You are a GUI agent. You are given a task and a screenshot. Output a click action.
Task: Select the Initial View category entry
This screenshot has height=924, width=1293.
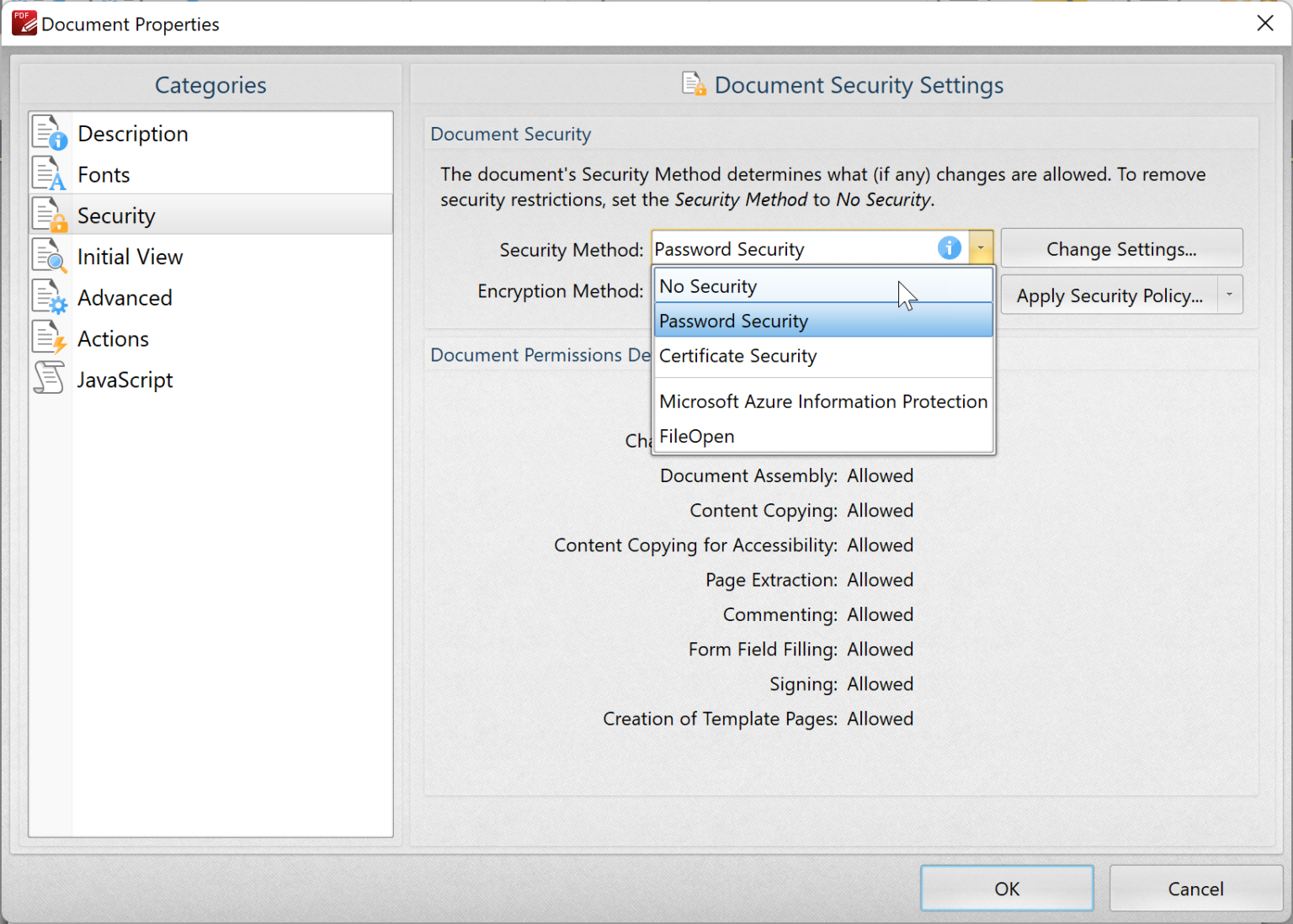coord(130,255)
